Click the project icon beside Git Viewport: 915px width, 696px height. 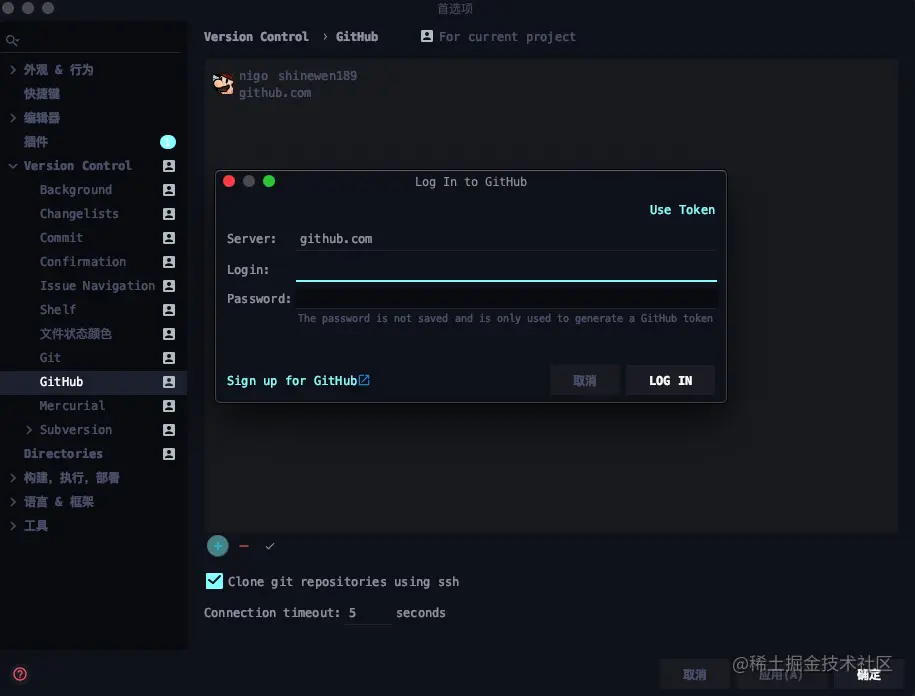(169, 358)
